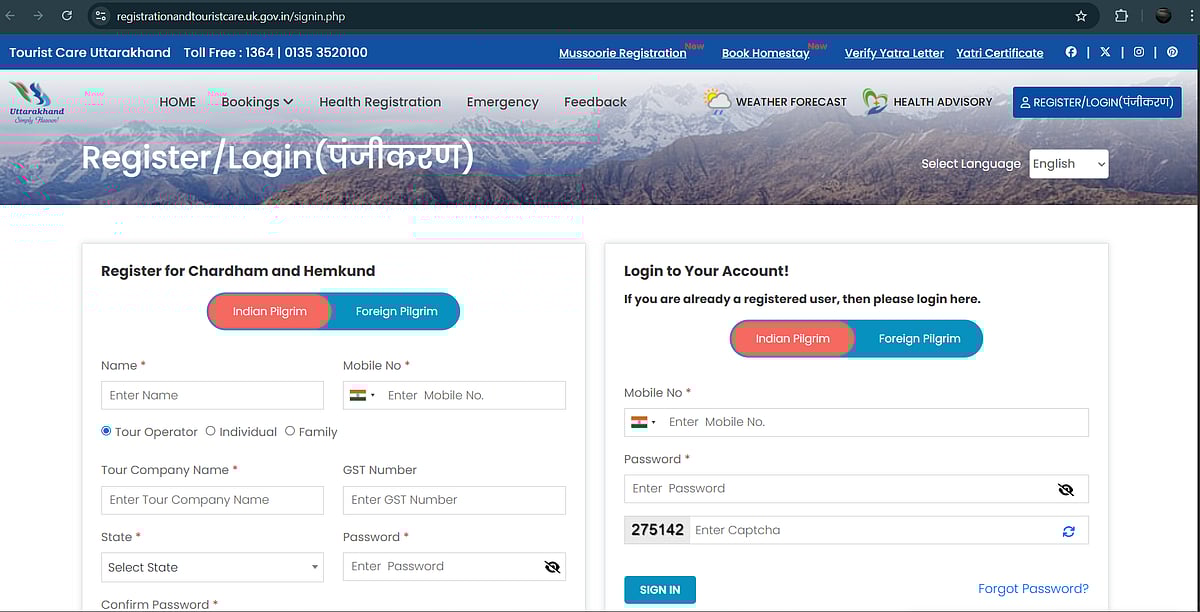Click the Pinterest icon in header
Screen dimensions: 1200x612
(1172, 52)
